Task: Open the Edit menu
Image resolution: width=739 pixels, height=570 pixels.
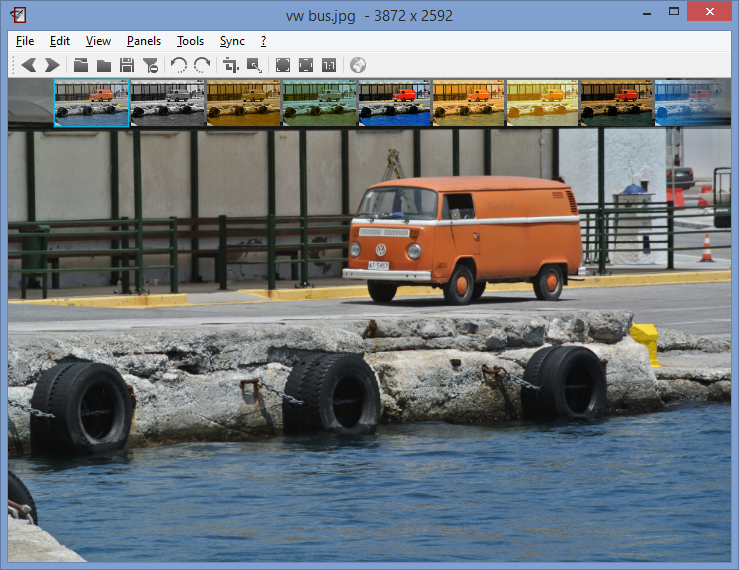Action: [x=60, y=41]
